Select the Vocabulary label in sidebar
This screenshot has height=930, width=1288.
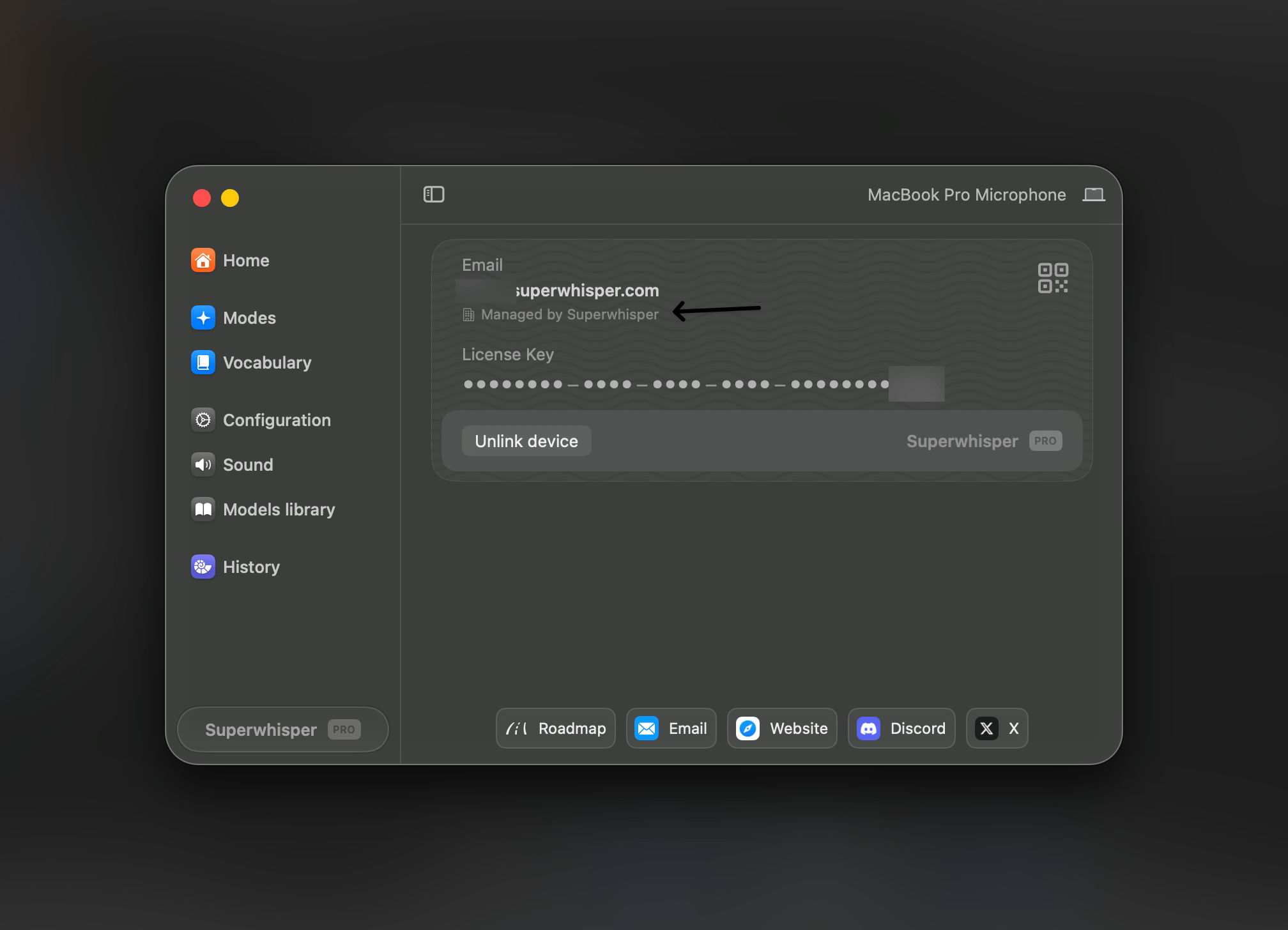click(267, 363)
